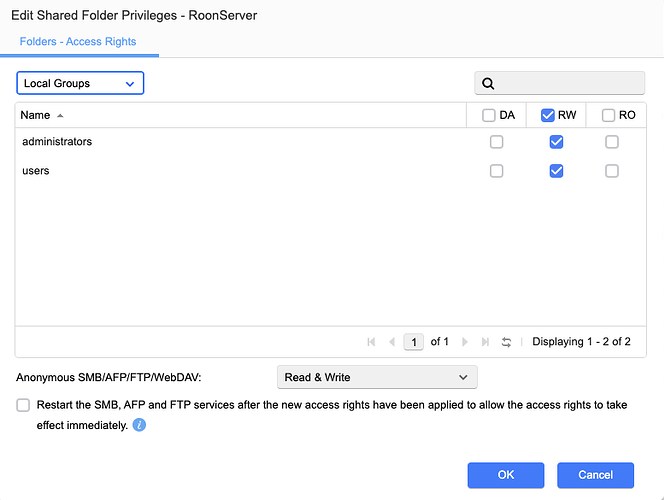The image size is (664, 500).
Task: Sort by Name column arrow
Action: click(60, 116)
